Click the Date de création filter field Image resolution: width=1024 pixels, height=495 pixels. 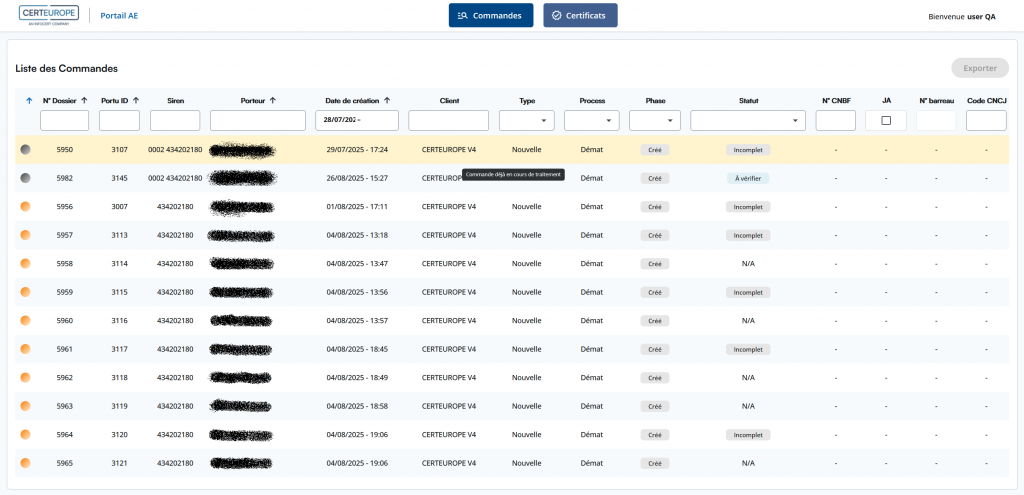point(357,120)
